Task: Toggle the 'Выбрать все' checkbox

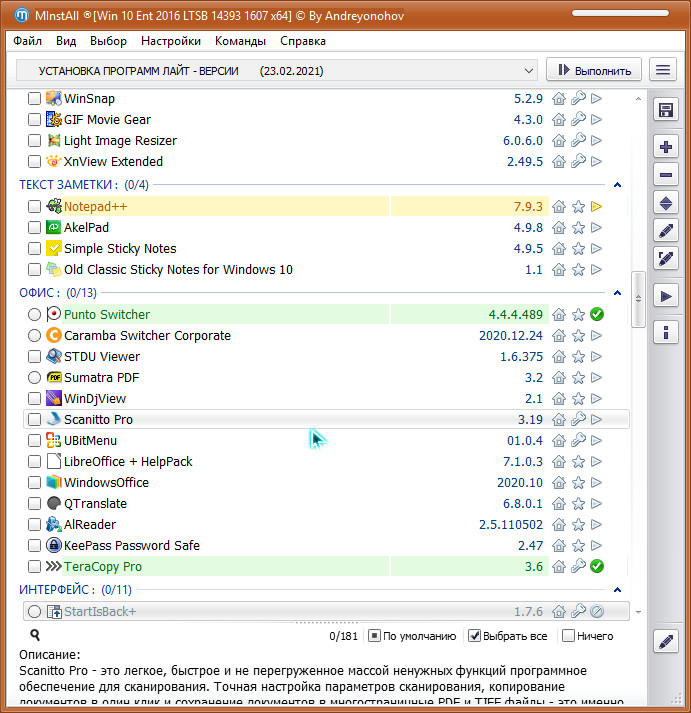Action: coord(474,636)
